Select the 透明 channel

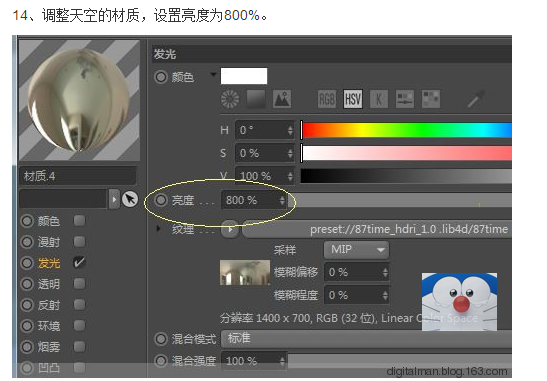[48, 284]
